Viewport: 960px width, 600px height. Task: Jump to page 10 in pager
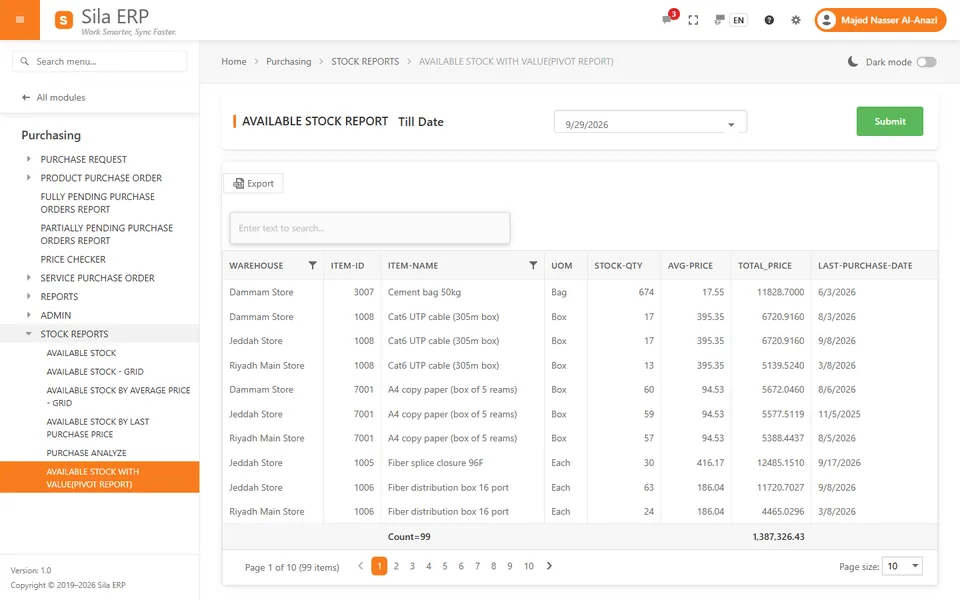click(x=529, y=566)
